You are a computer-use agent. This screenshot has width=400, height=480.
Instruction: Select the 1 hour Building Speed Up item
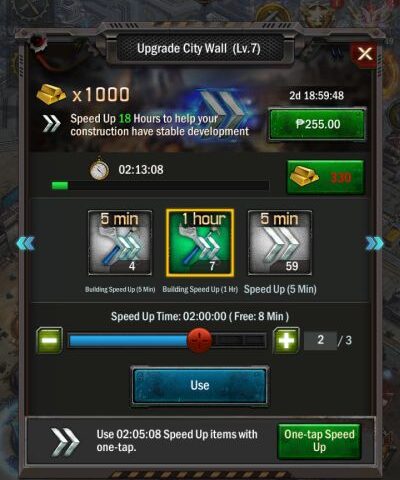tap(200, 243)
